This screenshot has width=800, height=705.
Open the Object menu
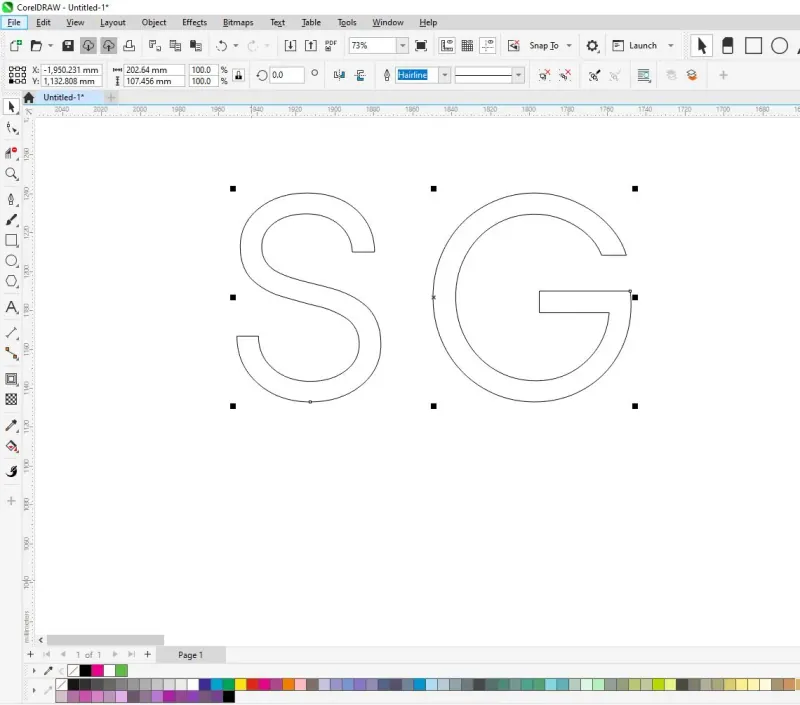154,22
